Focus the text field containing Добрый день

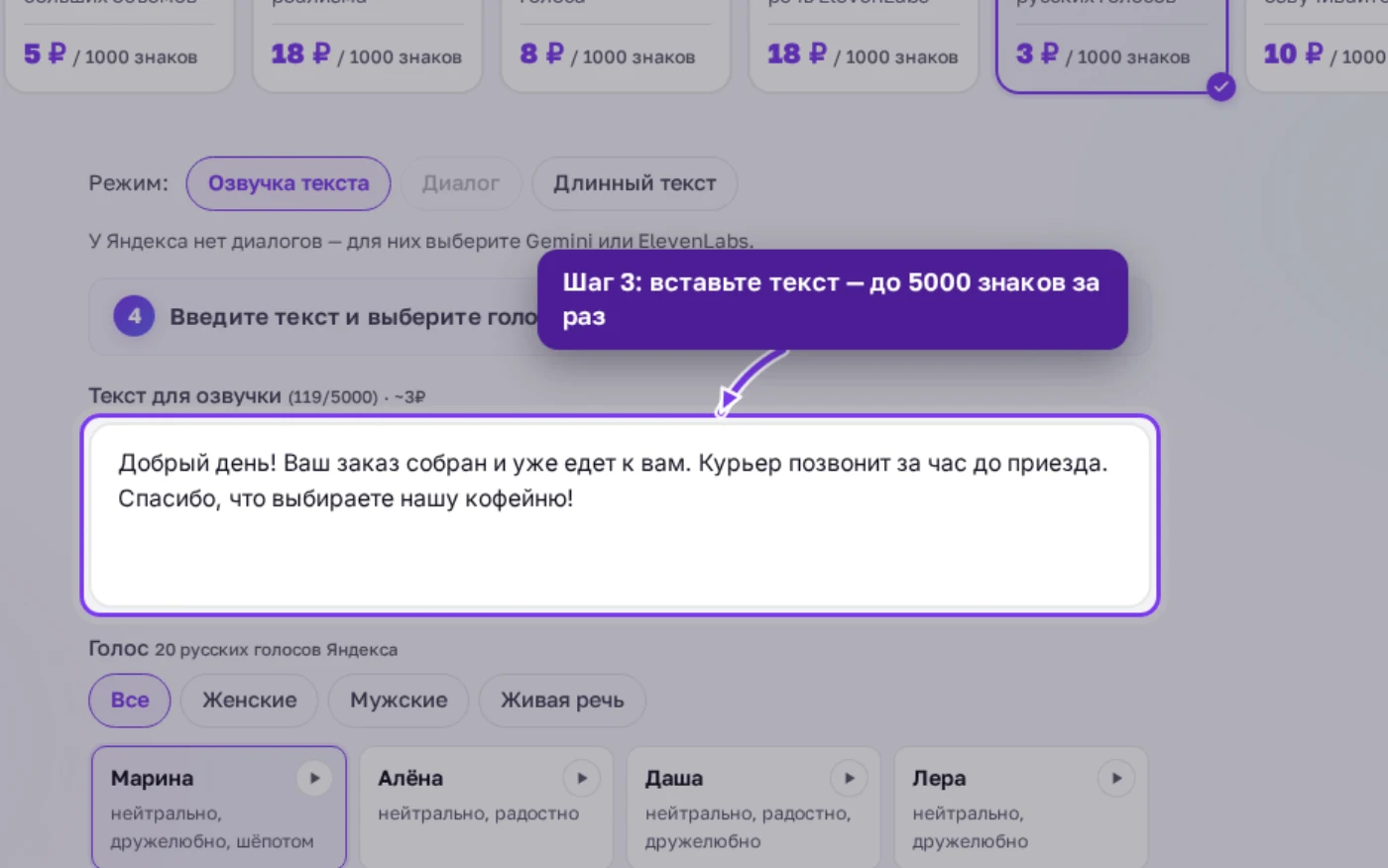click(621, 515)
